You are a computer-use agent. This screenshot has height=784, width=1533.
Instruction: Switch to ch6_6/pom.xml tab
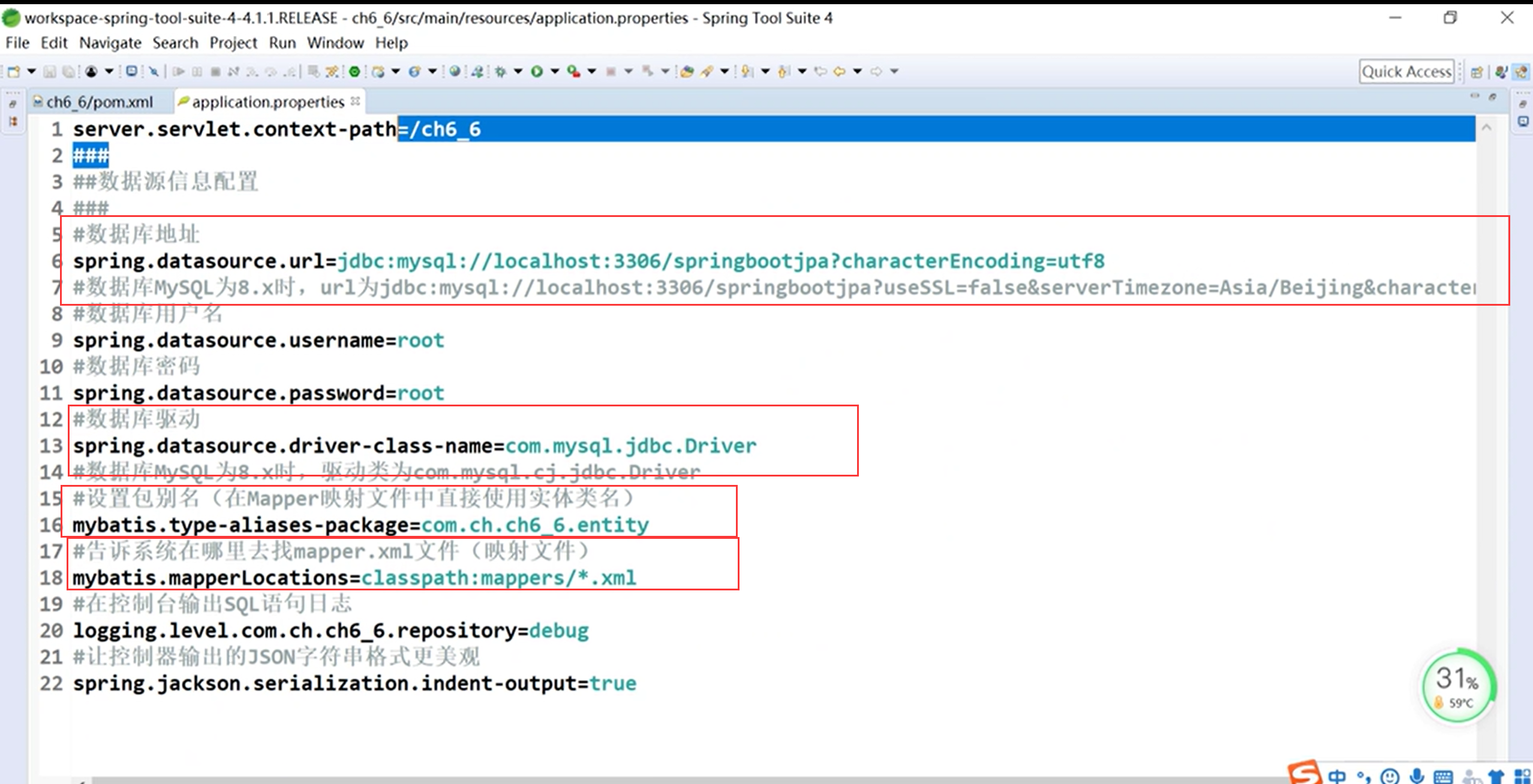point(99,102)
